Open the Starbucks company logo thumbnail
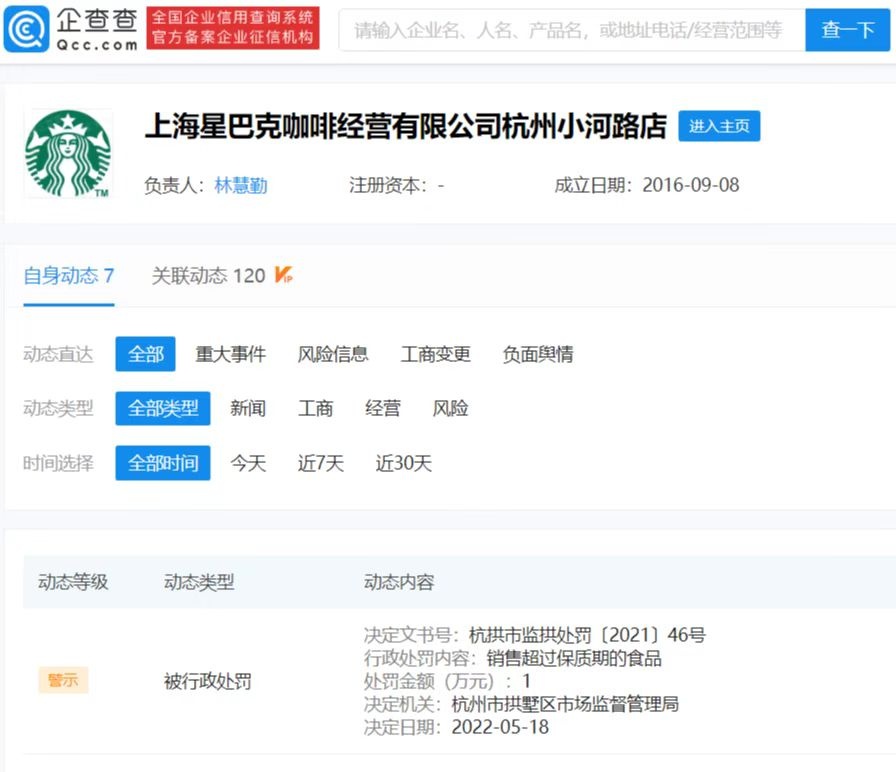Image resolution: width=896 pixels, height=772 pixels. (x=68, y=154)
